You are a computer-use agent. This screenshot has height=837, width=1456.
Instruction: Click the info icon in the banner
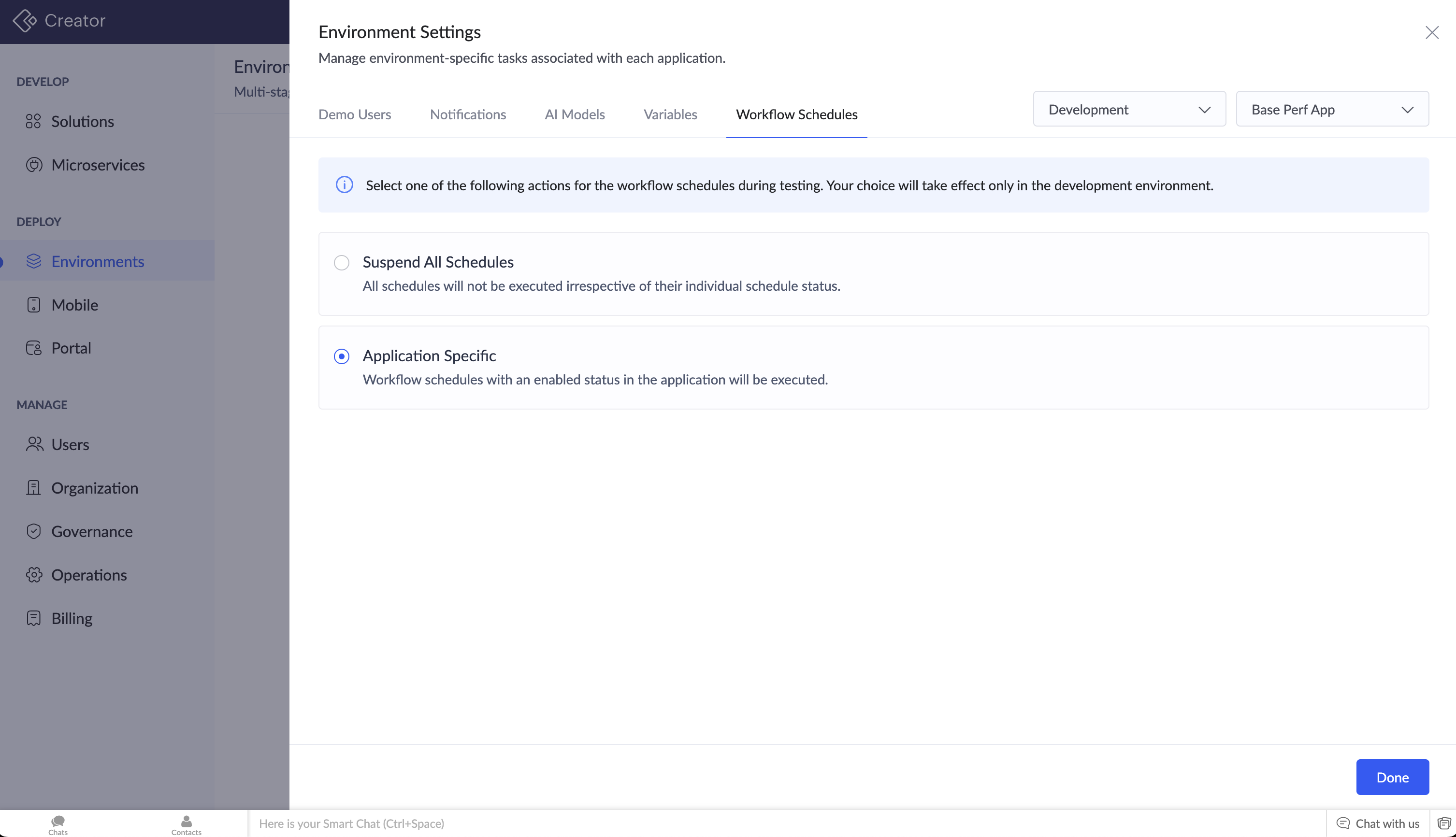[345, 185]
